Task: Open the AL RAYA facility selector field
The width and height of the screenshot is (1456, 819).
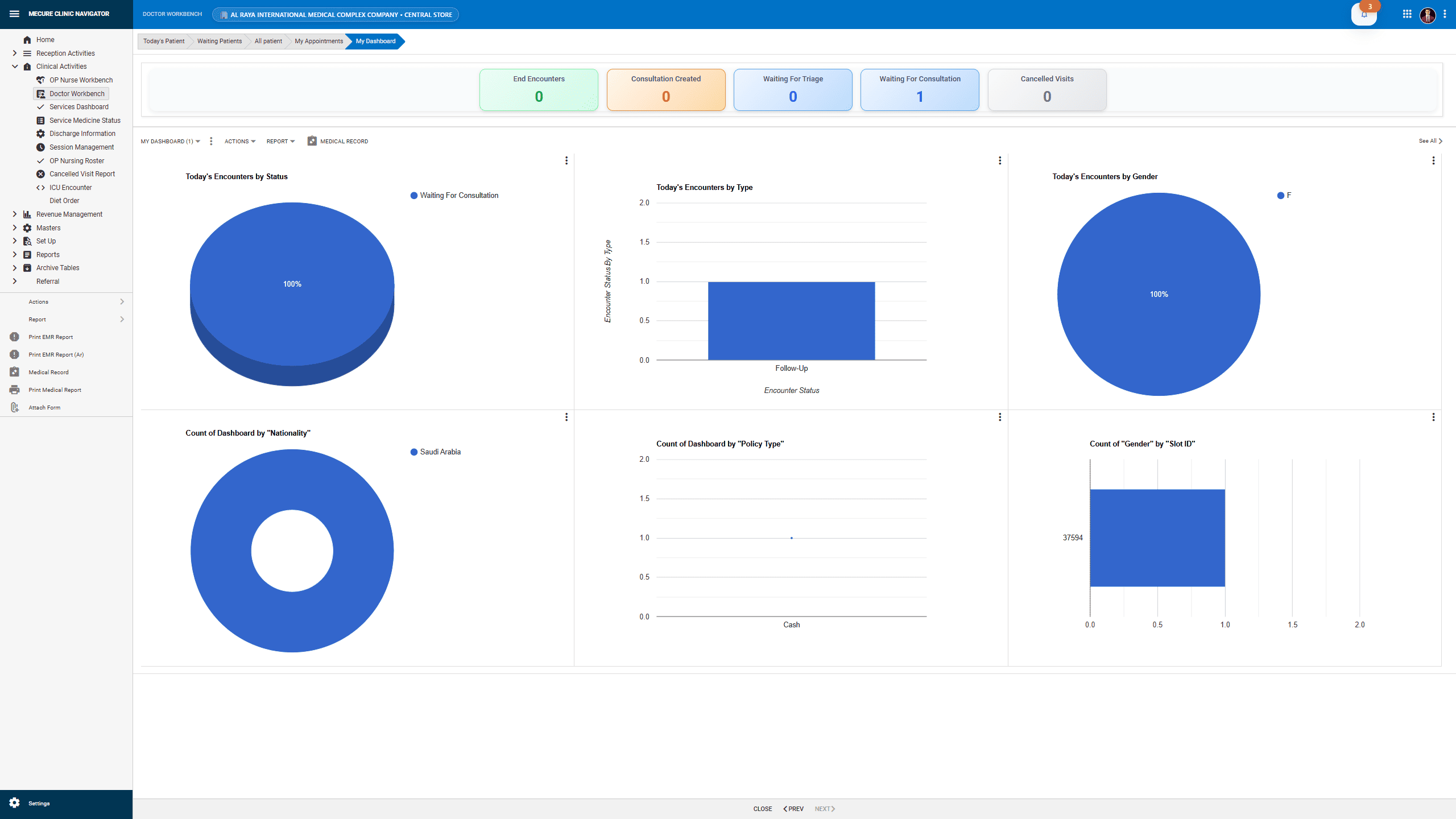Action: point(335,14)
